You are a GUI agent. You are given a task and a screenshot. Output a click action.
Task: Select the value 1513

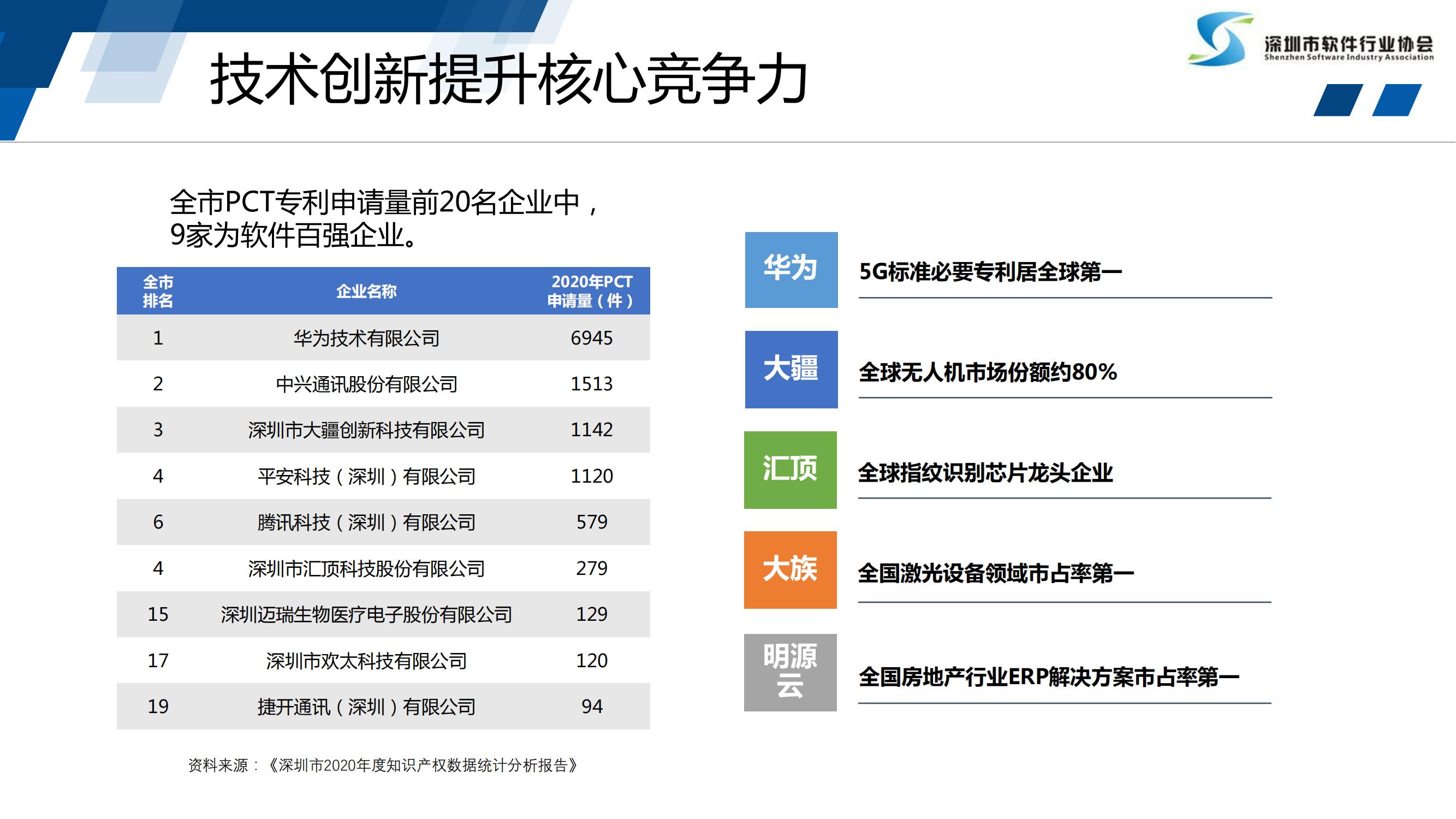[x=591, y=384]
